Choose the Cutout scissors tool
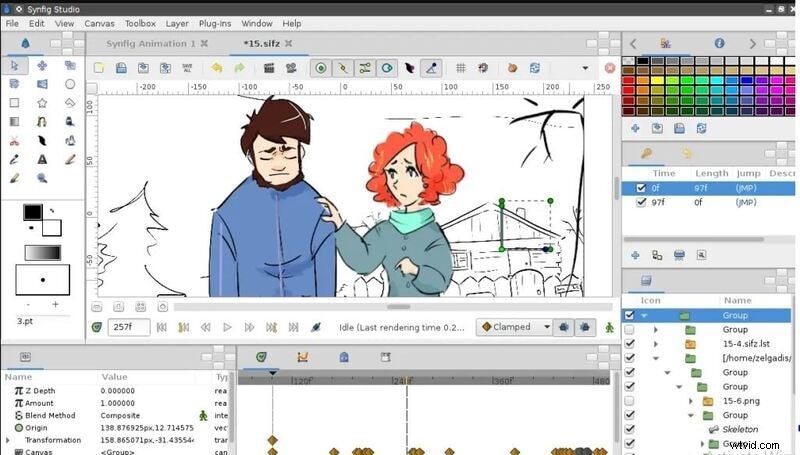Image resolution: width=800 pixels, height=455 pixels. 14,141
